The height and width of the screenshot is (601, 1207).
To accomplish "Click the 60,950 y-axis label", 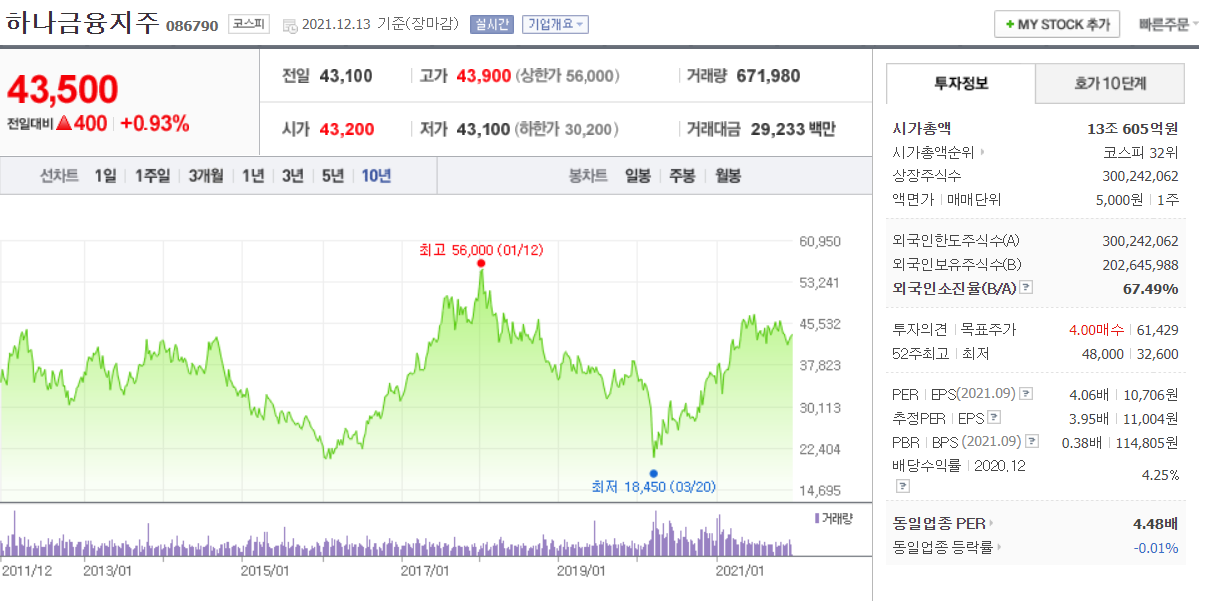I will pos(821,241).
